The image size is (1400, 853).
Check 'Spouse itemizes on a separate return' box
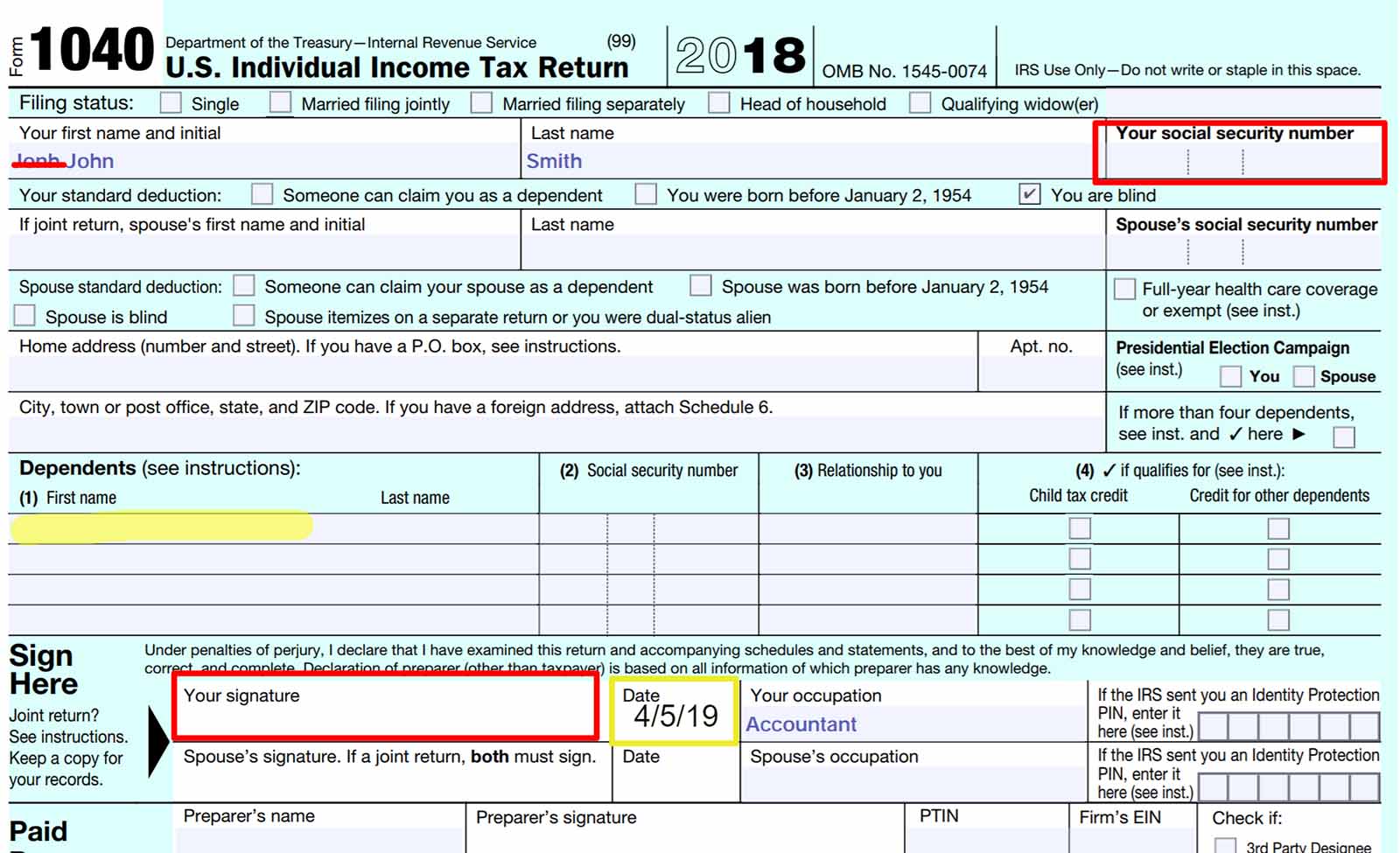244,315
